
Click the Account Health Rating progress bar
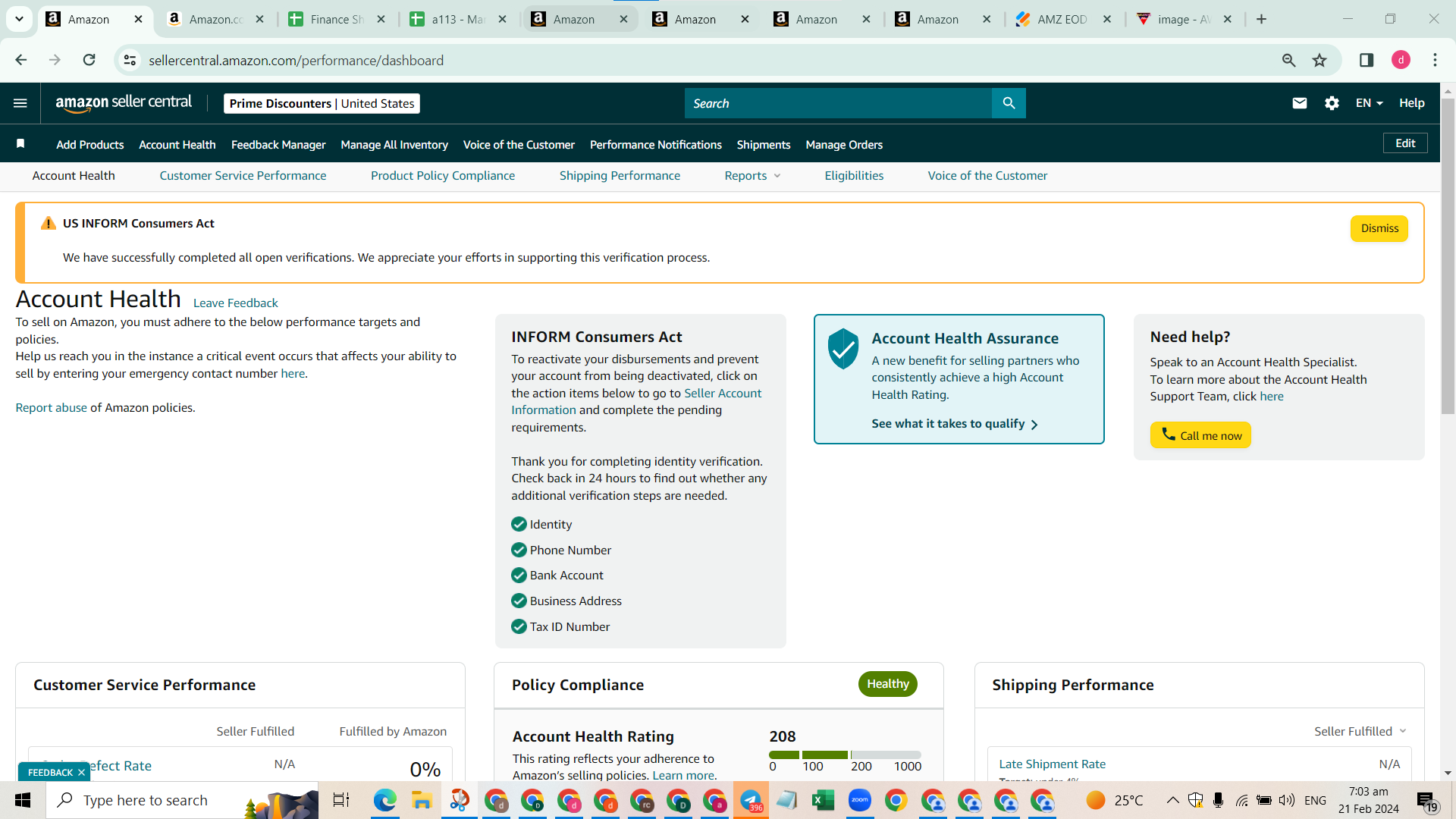(x=845, y=755)
